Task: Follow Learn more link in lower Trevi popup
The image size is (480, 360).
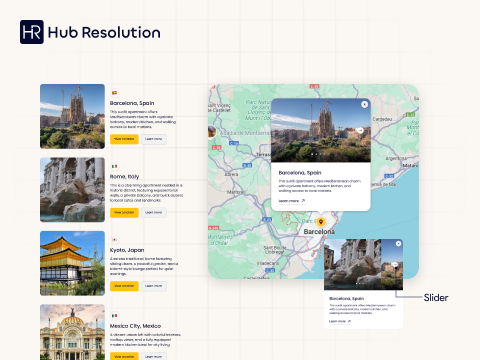Action: coord(340,321)
